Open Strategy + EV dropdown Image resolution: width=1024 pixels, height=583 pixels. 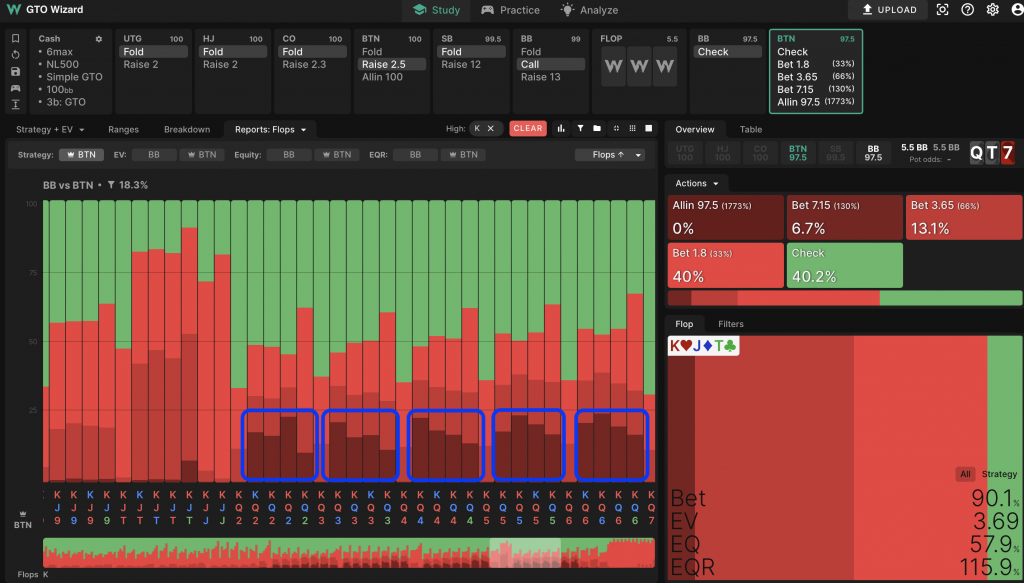tap(50, 129)
